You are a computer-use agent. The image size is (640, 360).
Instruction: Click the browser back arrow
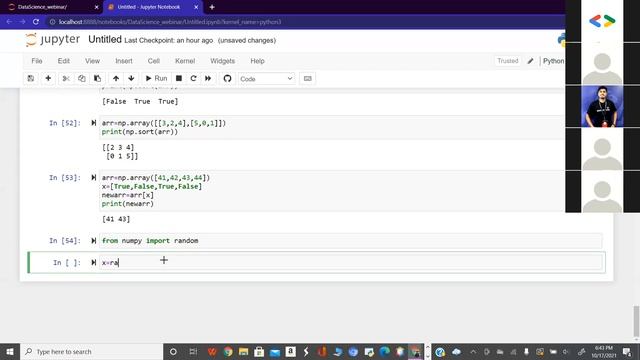tap(9, 22)
